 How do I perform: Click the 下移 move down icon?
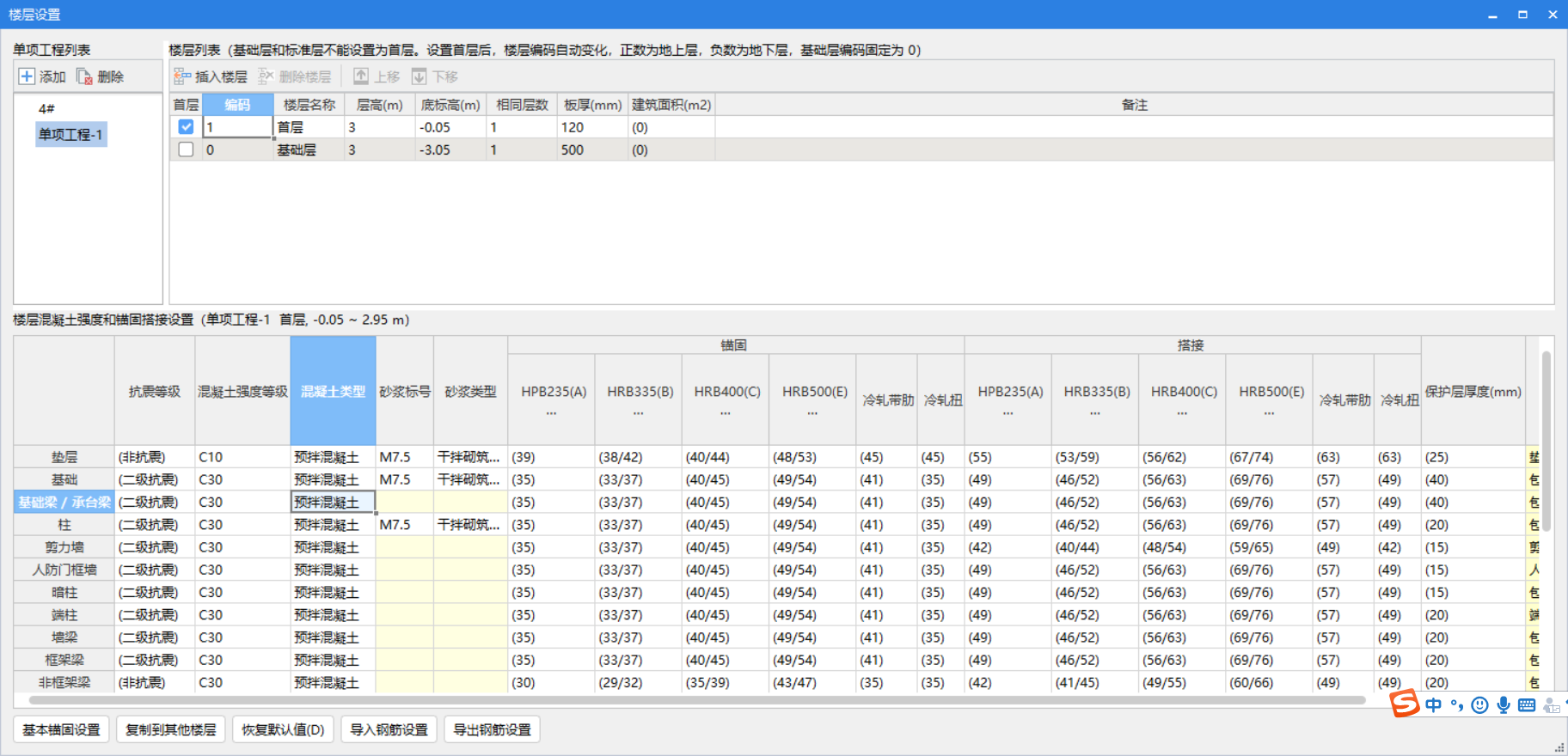tap(420, 76)
